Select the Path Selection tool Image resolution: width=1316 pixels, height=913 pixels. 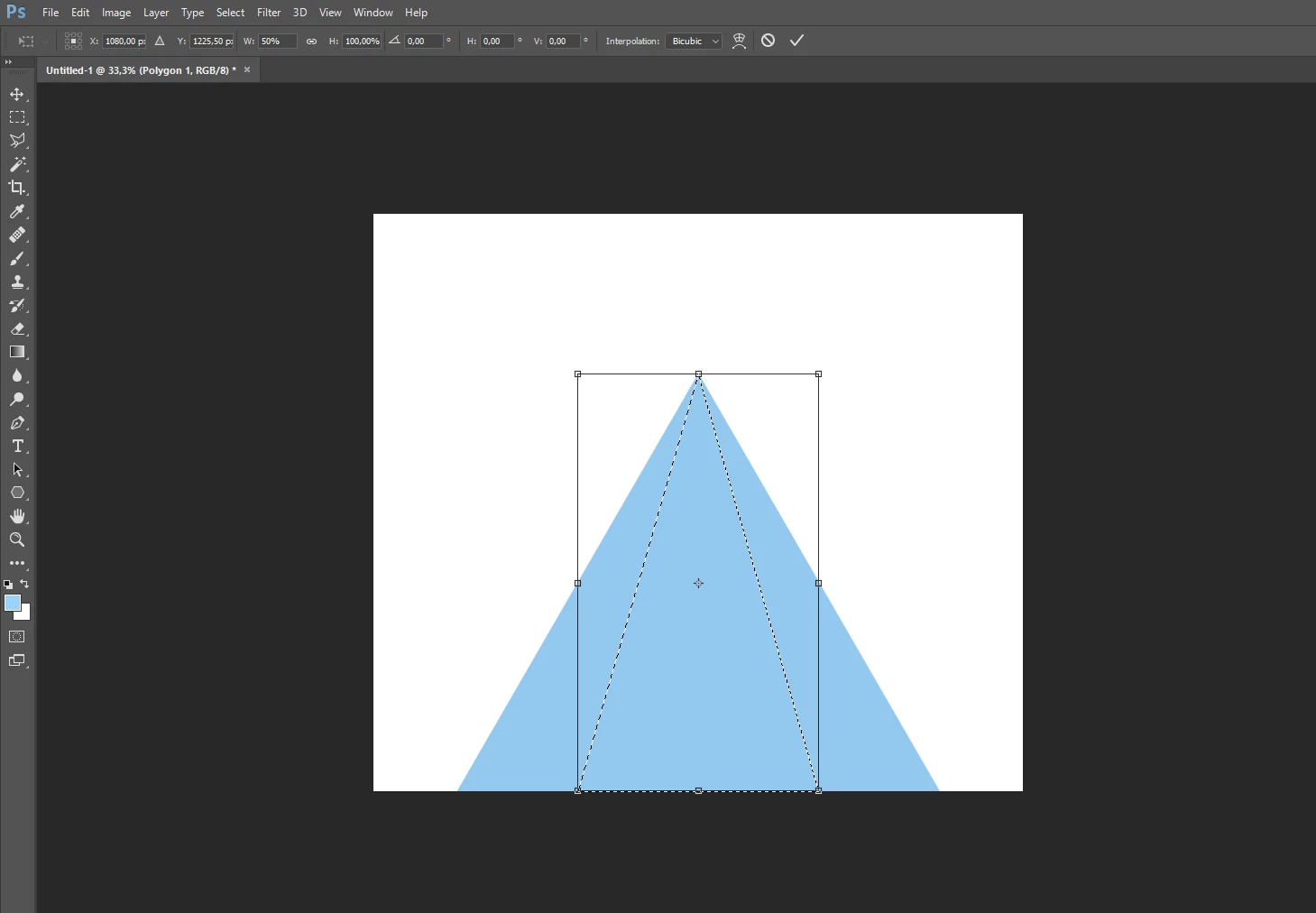point(17,470)
